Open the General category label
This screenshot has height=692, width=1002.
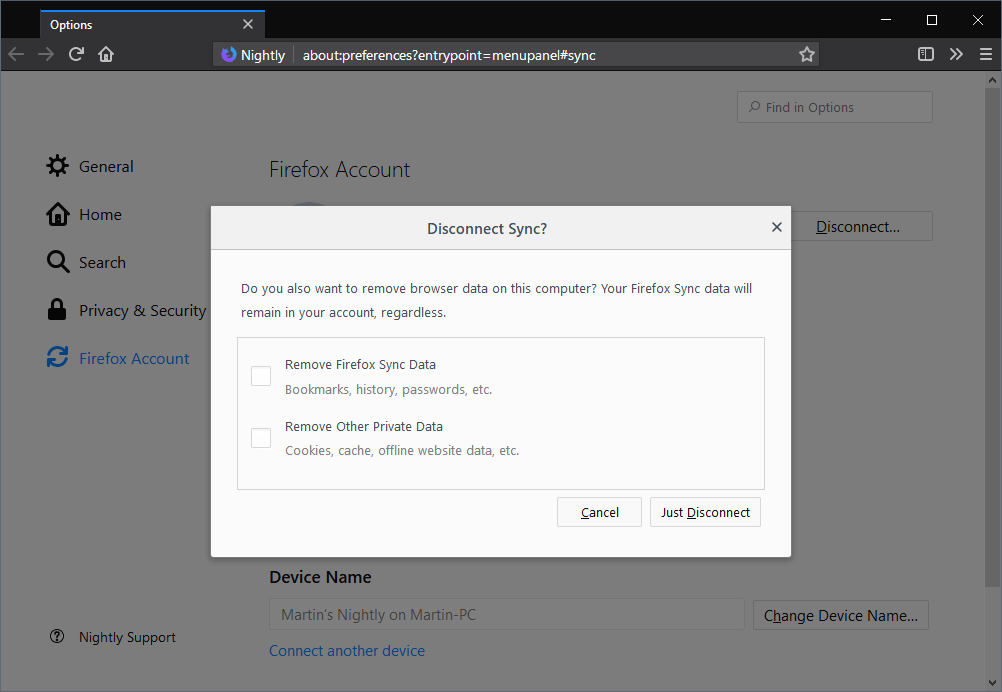(x=106, y=167)
